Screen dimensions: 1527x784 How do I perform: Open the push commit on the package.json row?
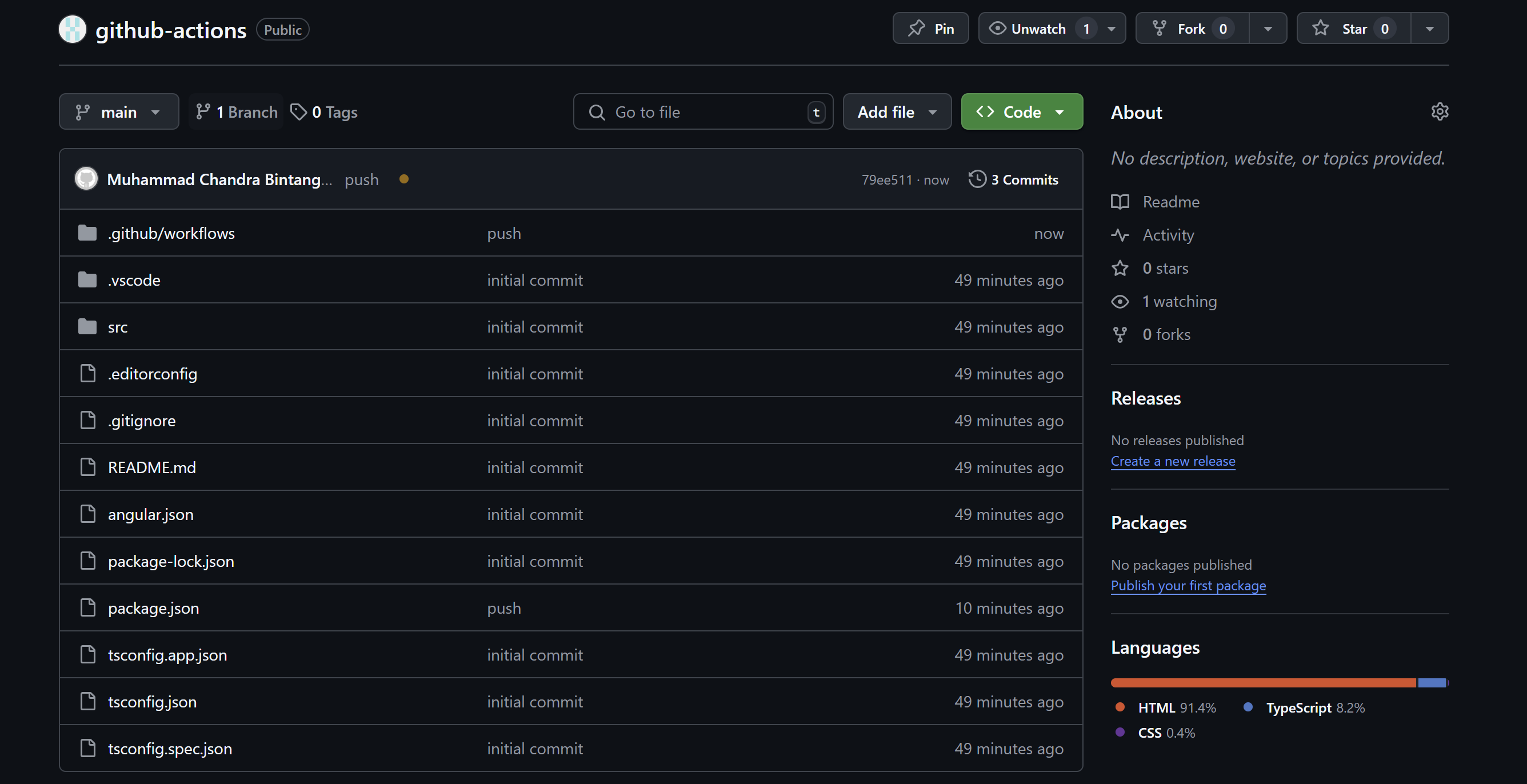(504, 608)
